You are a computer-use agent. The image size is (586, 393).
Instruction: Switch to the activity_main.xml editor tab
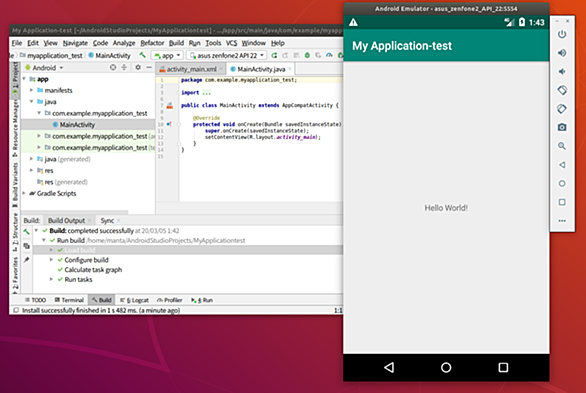191,69
